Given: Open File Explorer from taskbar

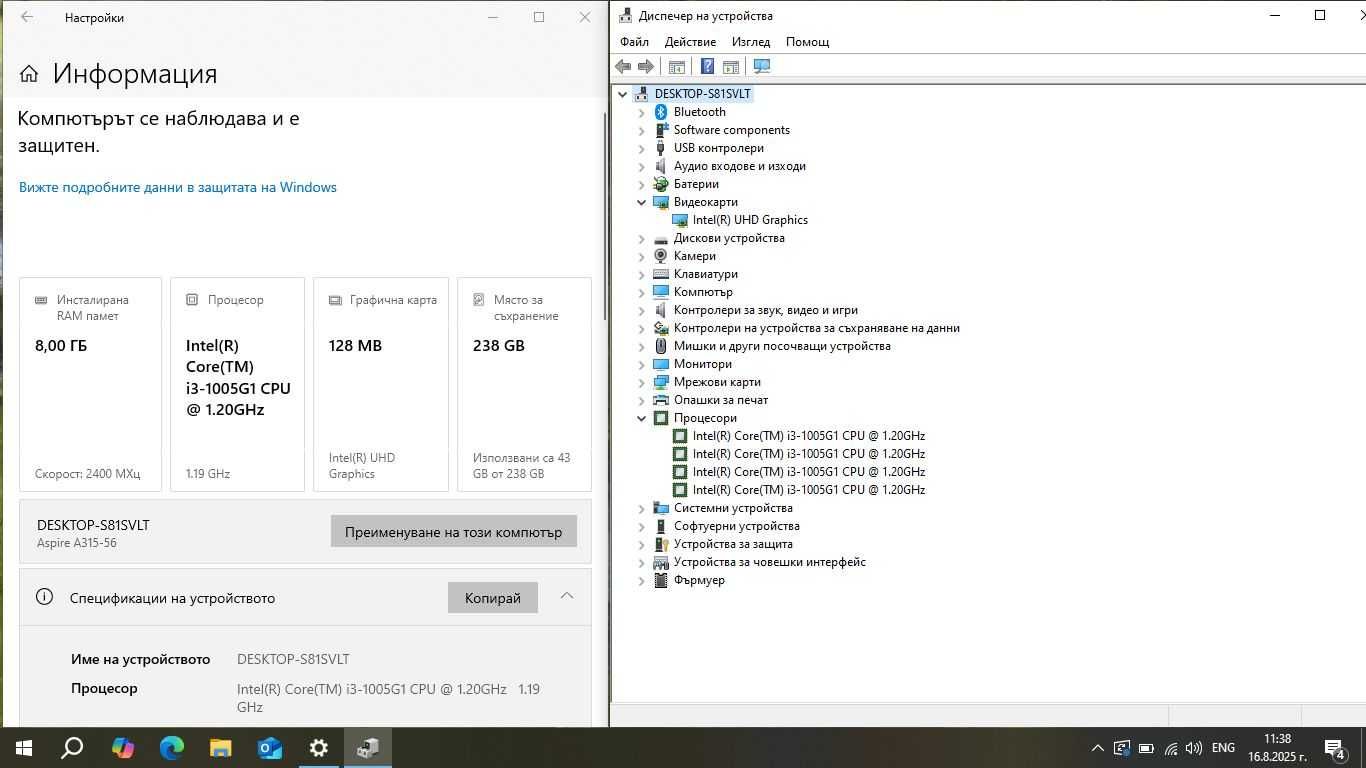Looking at the screenshot, I should tap(220, 748).
